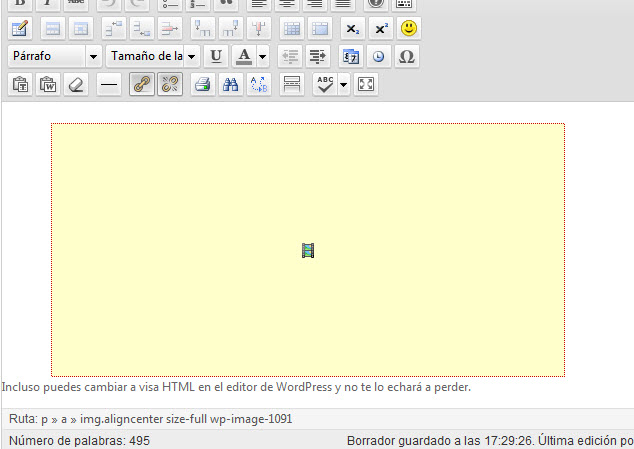
Task: Click the insert horizontal rule icon
Action: pos(109,85)
